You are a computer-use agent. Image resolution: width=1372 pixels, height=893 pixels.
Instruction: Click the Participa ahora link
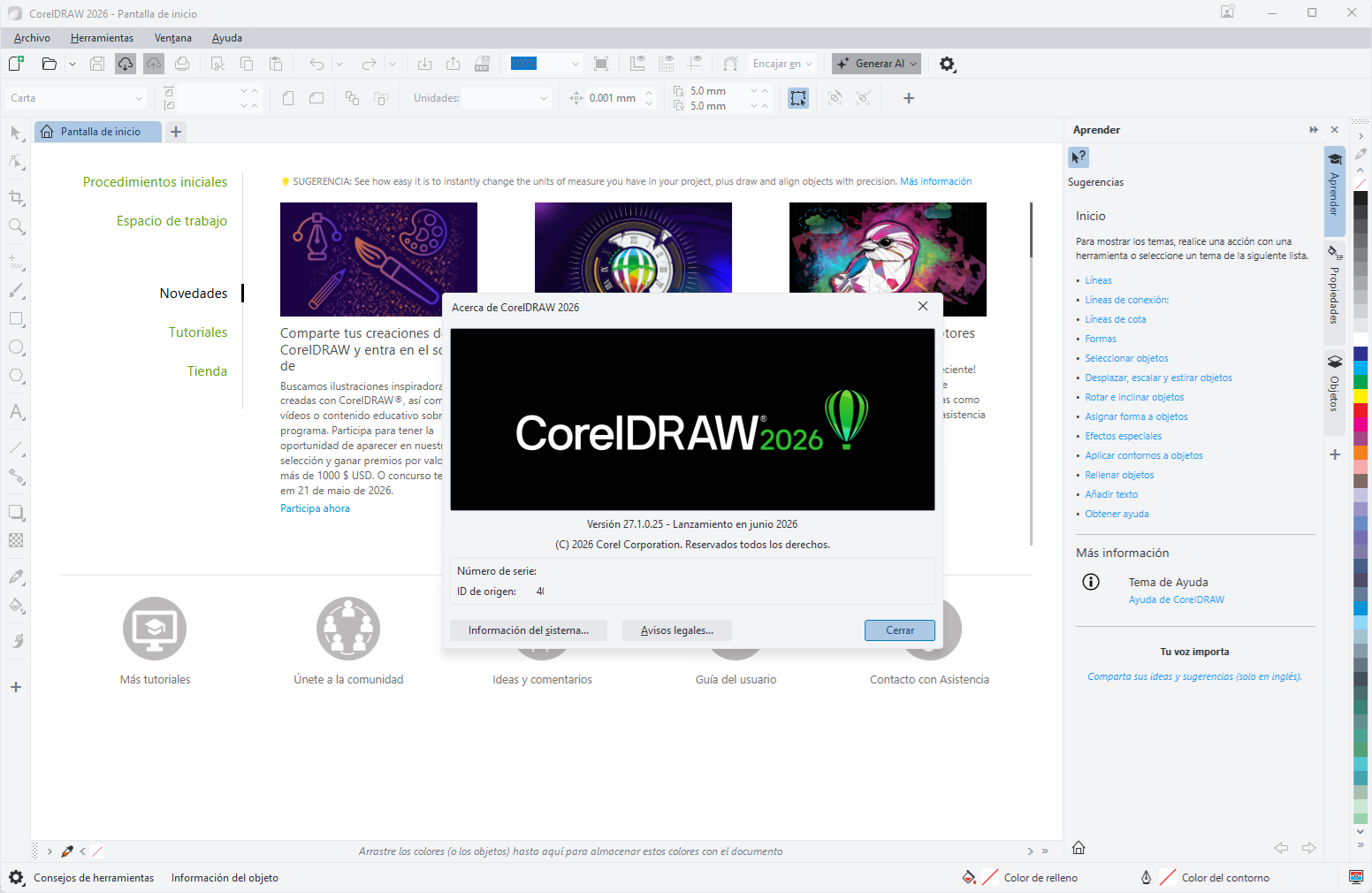315,508
